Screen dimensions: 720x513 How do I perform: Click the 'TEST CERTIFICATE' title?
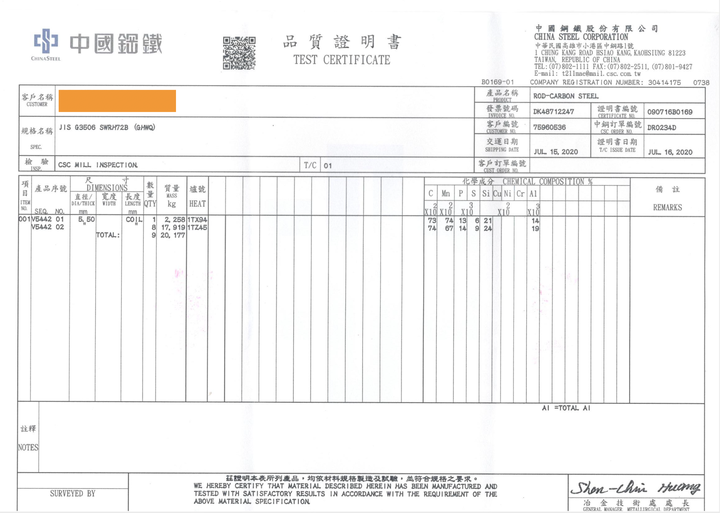[342, 60]
